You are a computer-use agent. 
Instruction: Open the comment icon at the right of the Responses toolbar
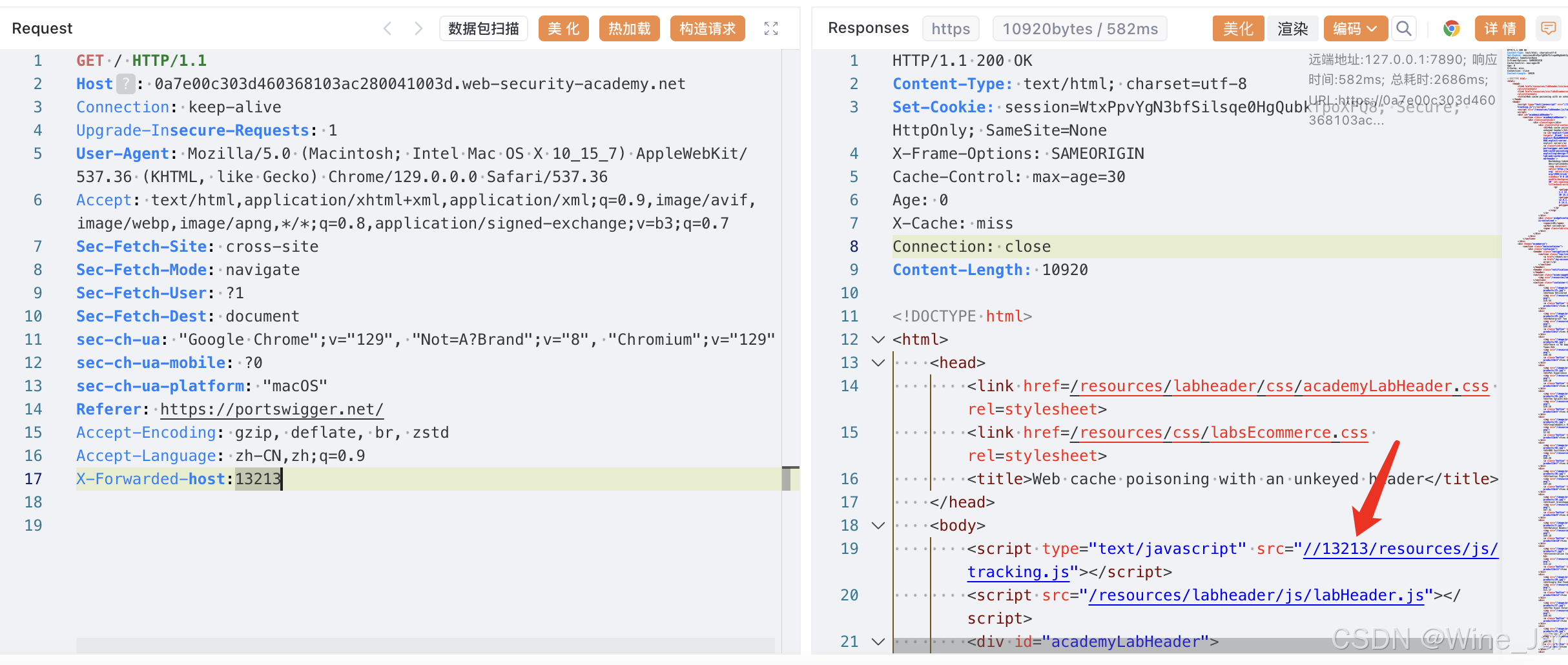coord(1548,28)
